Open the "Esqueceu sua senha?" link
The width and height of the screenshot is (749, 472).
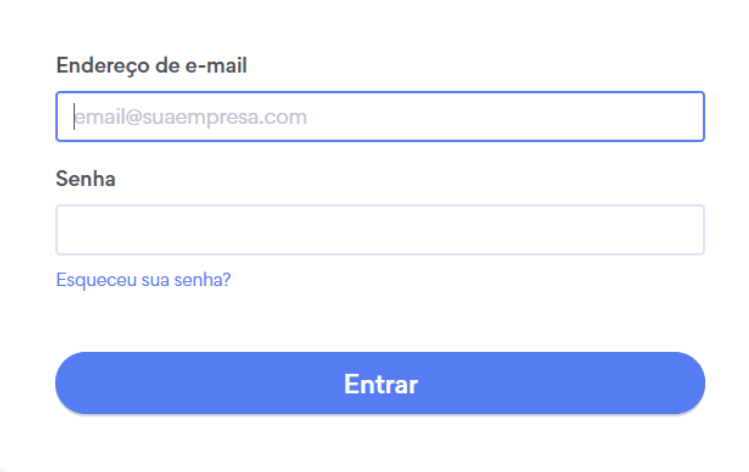click(143, 280)
